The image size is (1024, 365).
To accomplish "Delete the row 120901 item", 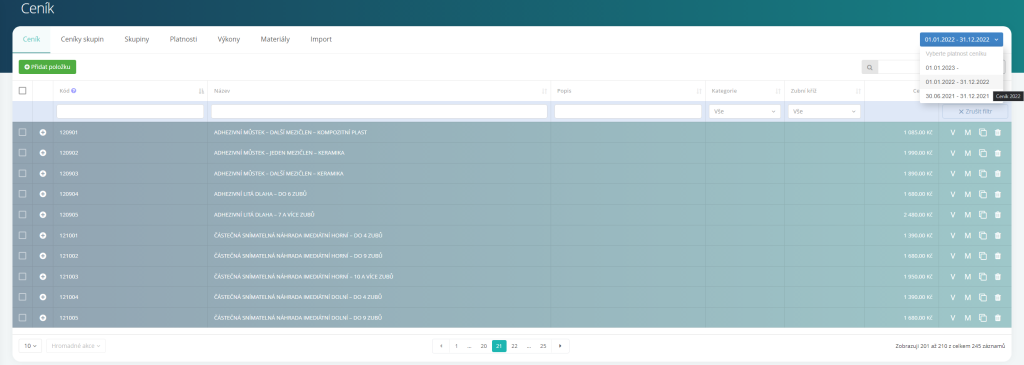I will [997, 133].
